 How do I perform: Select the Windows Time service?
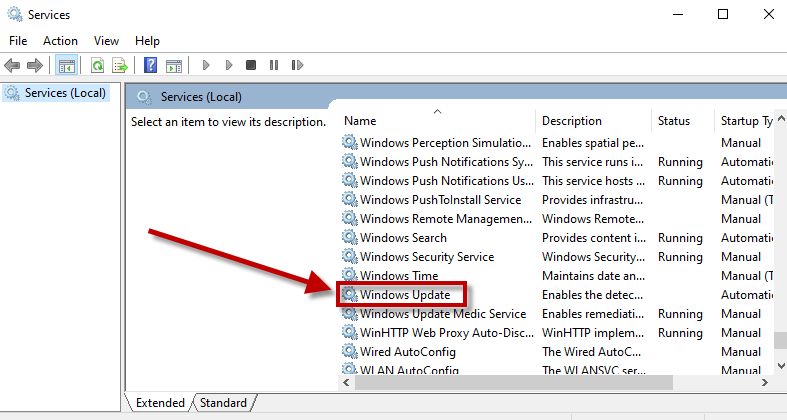(557, 275)
